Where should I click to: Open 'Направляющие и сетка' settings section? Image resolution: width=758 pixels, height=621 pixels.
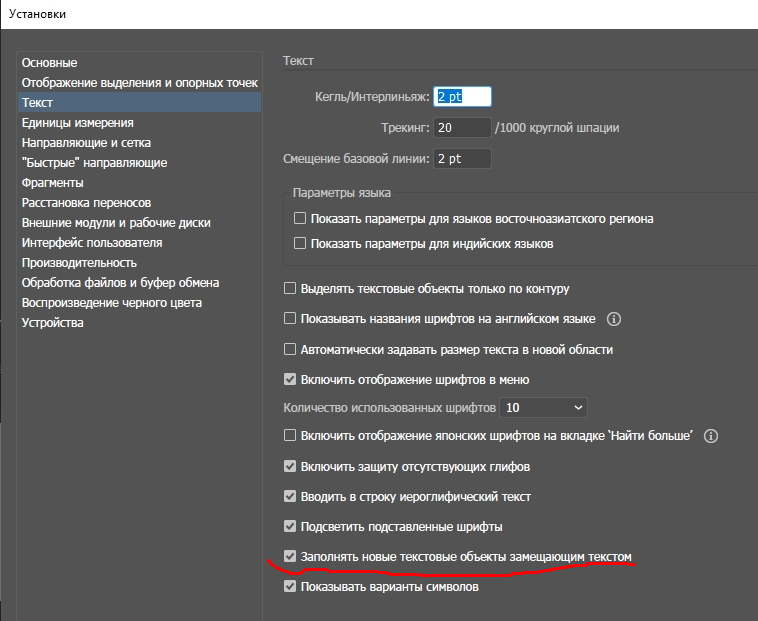point(85,143)
